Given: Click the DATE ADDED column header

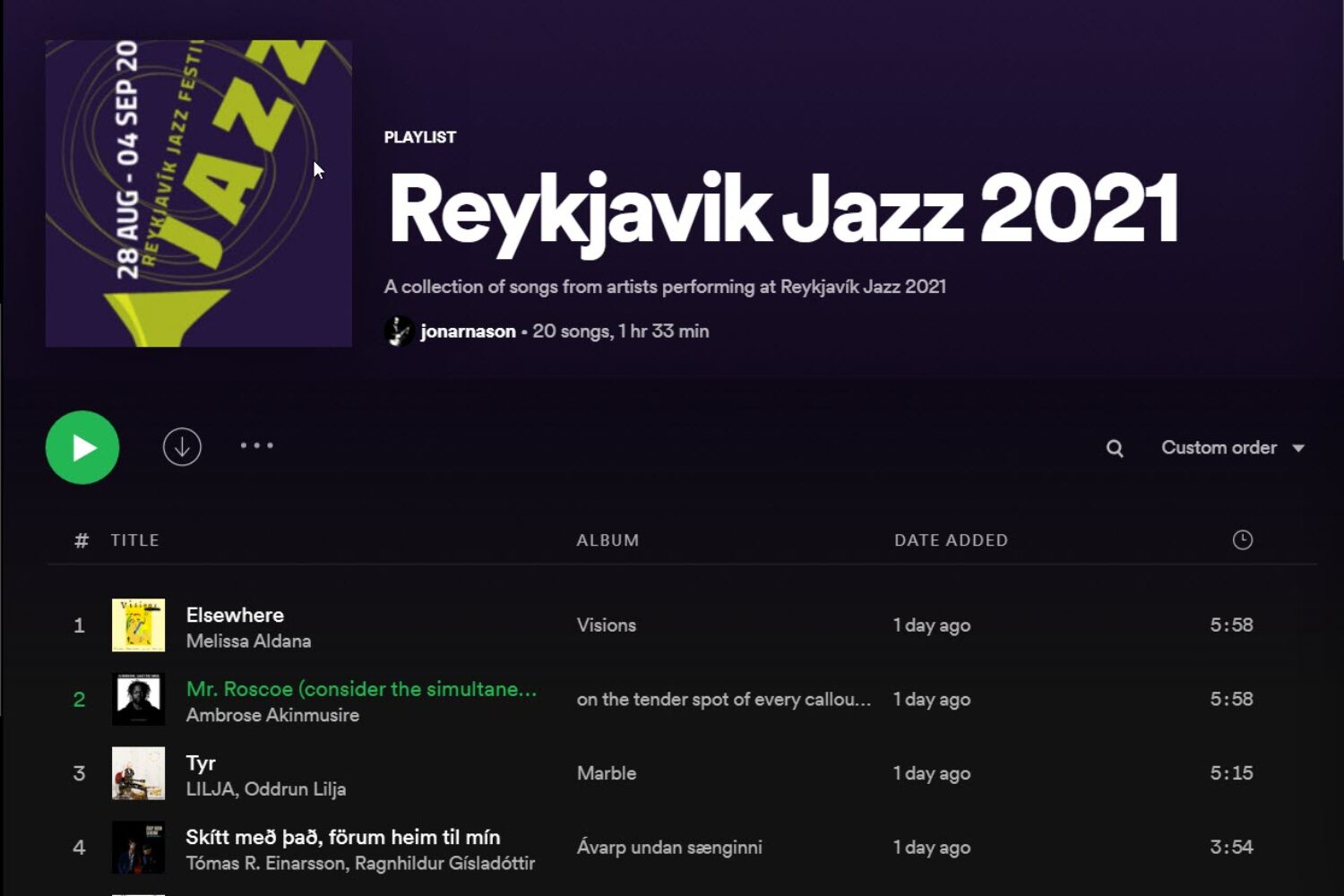Looking at the screenshot, I should coord(951,540).
